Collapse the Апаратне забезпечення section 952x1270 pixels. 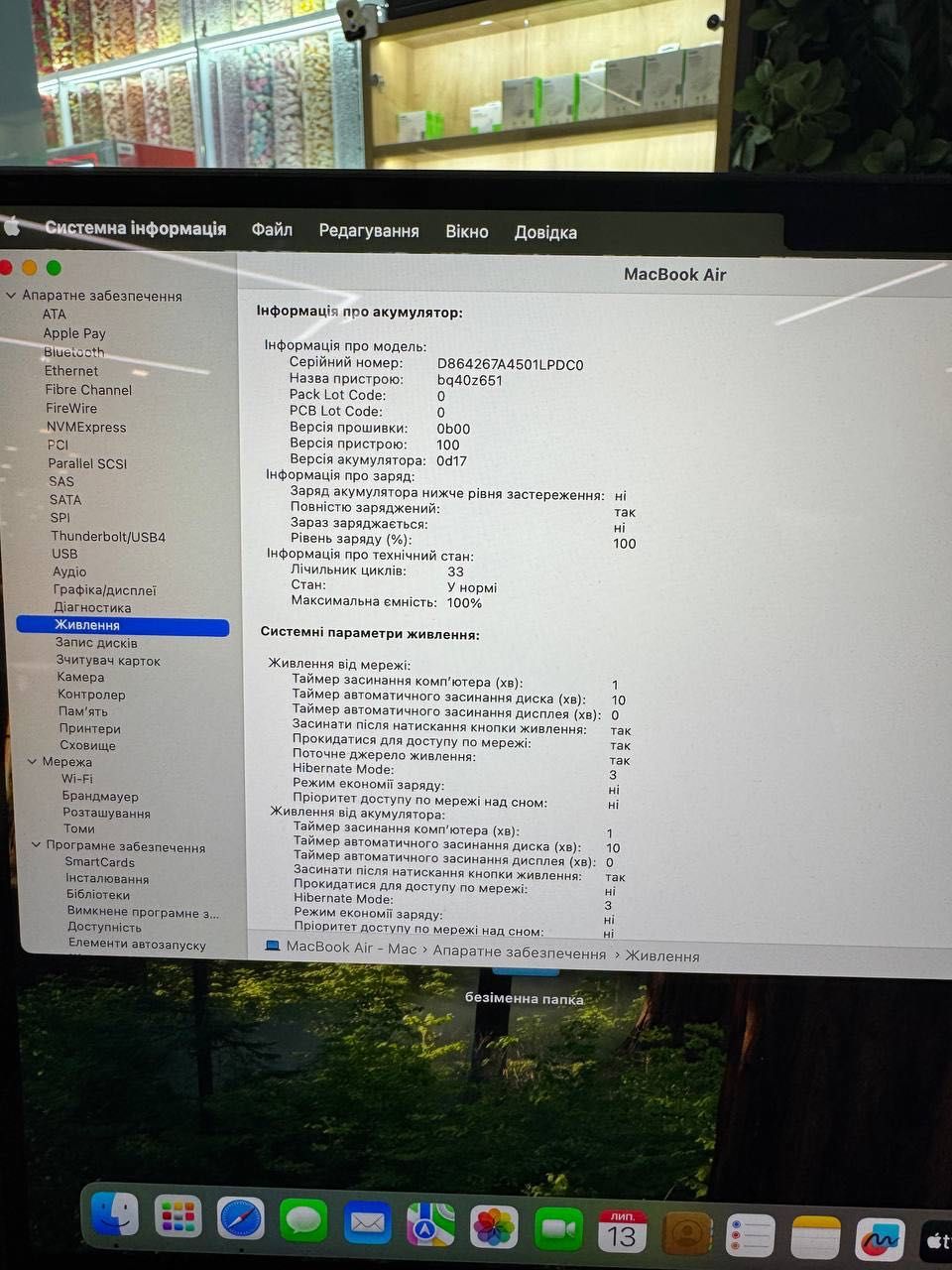click(11, 296)
